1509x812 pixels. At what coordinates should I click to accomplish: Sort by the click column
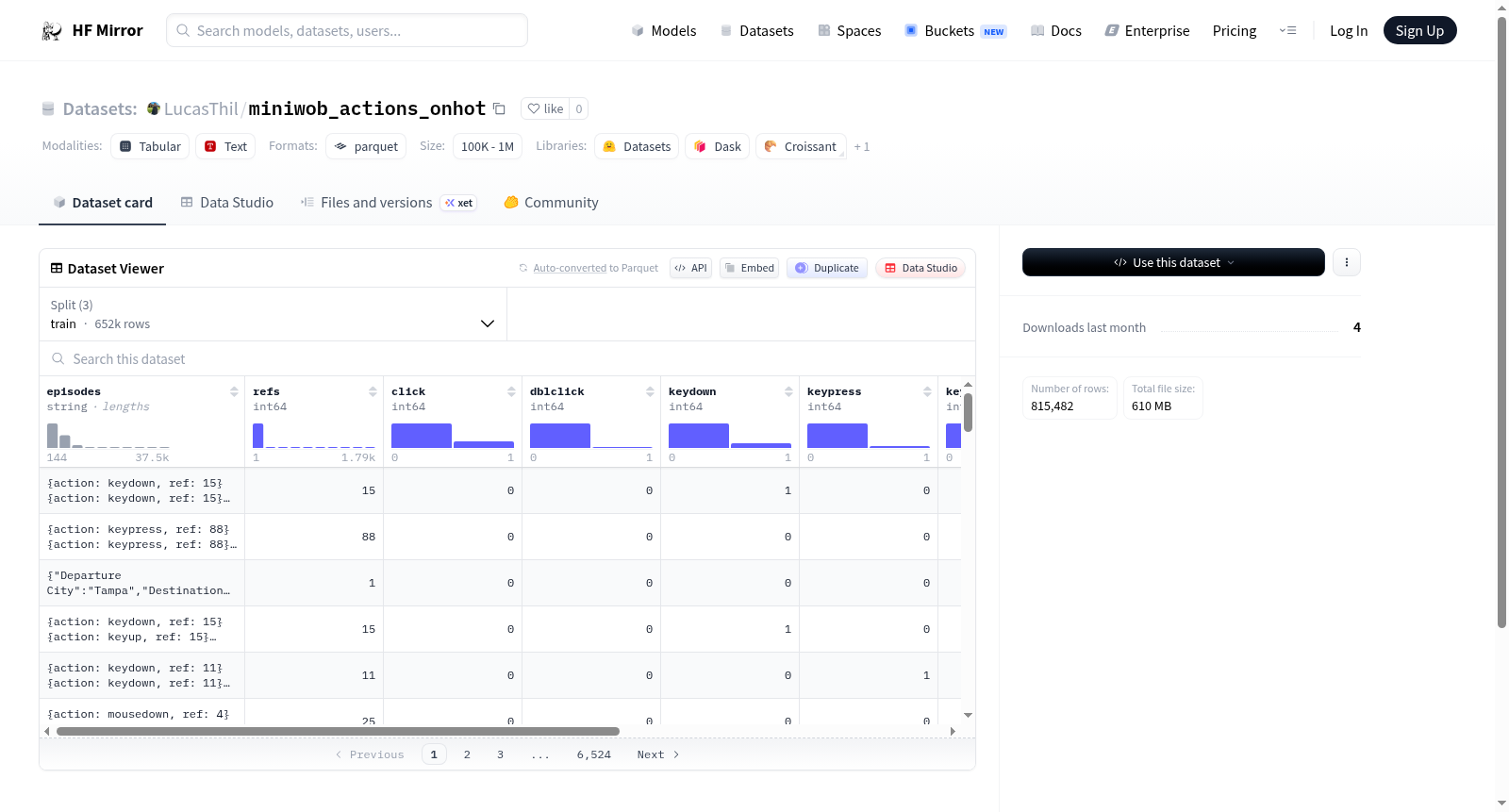[x=511, y=391]
